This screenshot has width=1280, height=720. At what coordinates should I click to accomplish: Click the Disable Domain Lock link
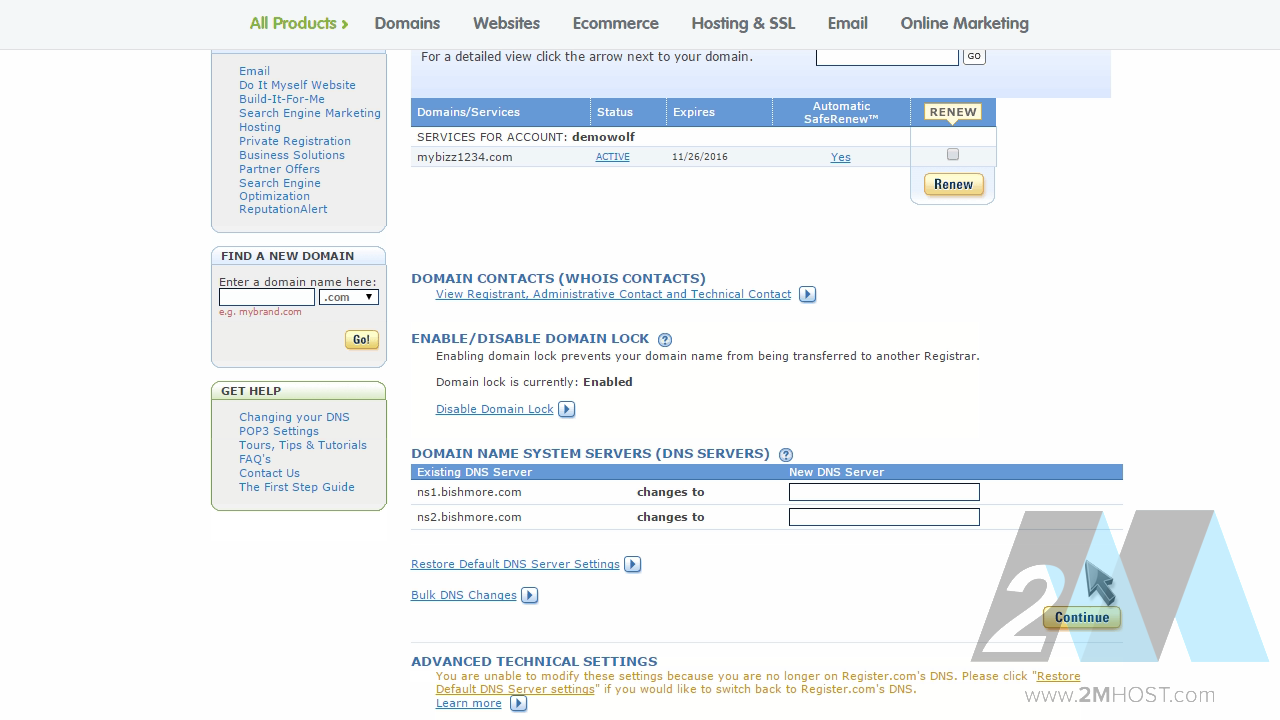click(494, 409)
